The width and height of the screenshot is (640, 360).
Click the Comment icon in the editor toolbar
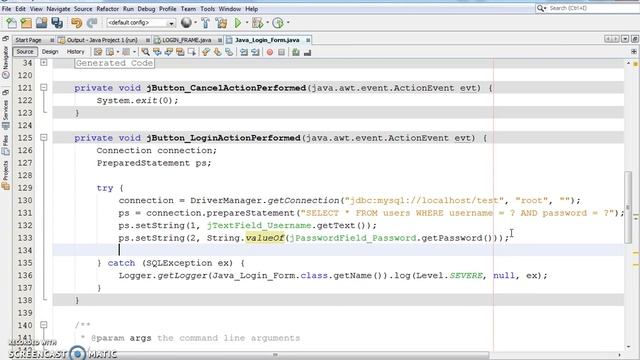(x=296, y=52)
